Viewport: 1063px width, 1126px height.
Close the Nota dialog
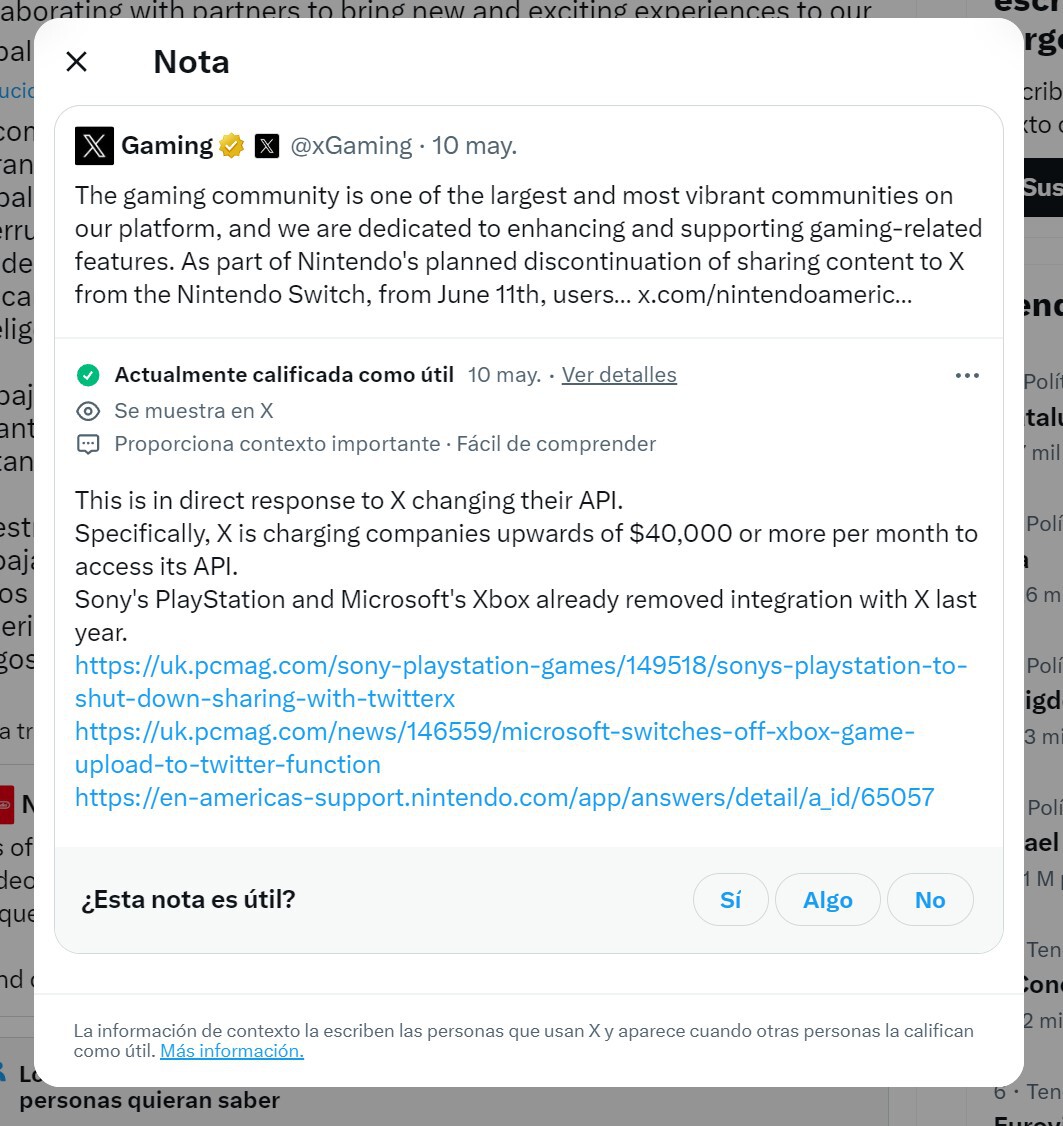point(76,62)
